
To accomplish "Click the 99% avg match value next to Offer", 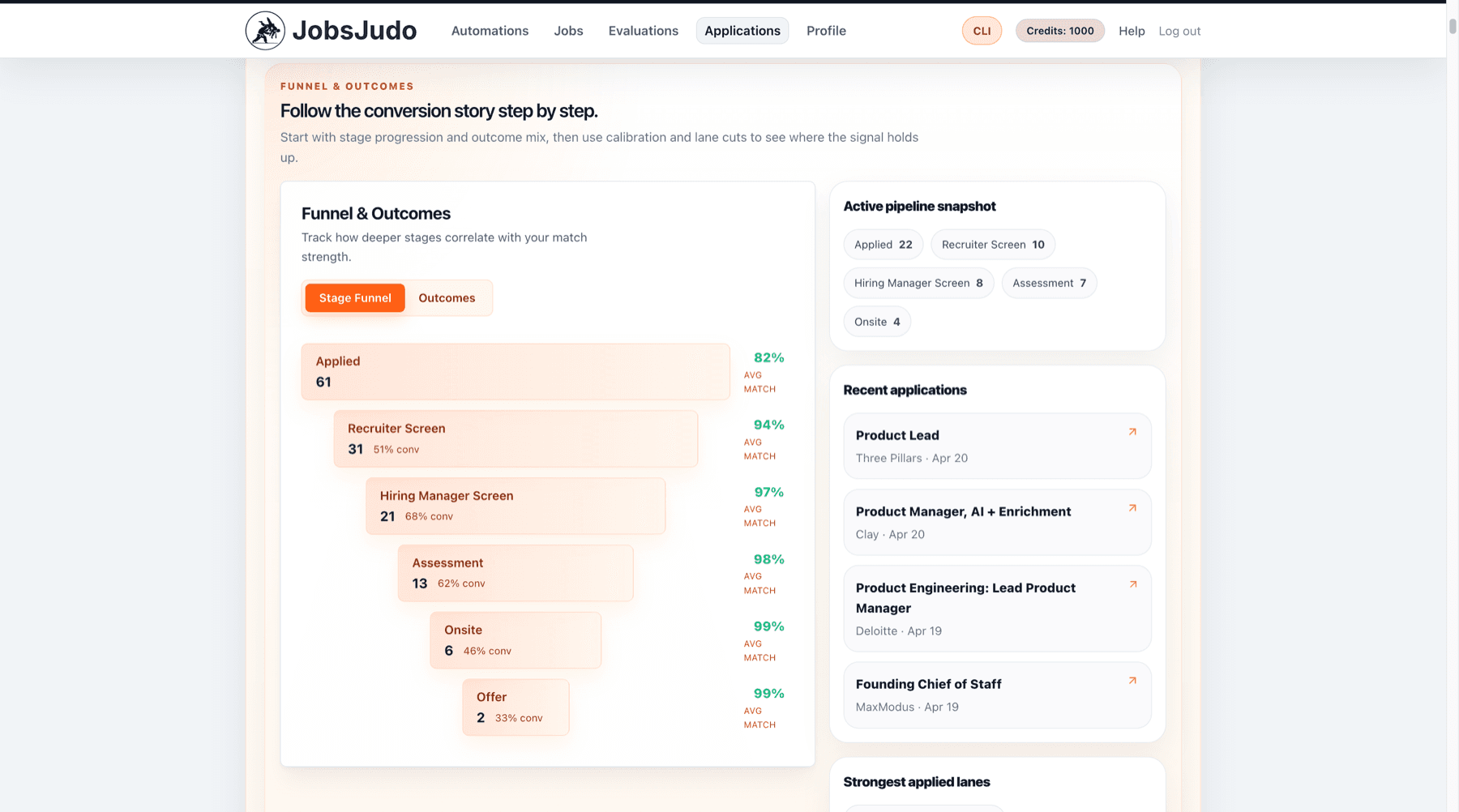I will tap(768, 694).
